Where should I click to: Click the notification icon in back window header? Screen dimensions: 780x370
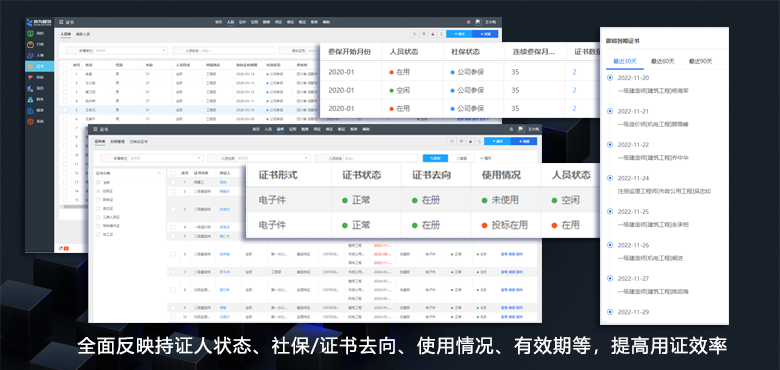coord(469,22)
